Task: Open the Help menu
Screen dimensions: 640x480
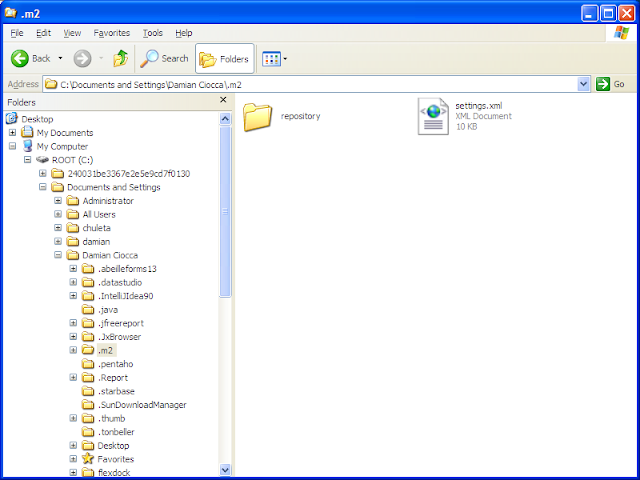Action: pos(184,33)
